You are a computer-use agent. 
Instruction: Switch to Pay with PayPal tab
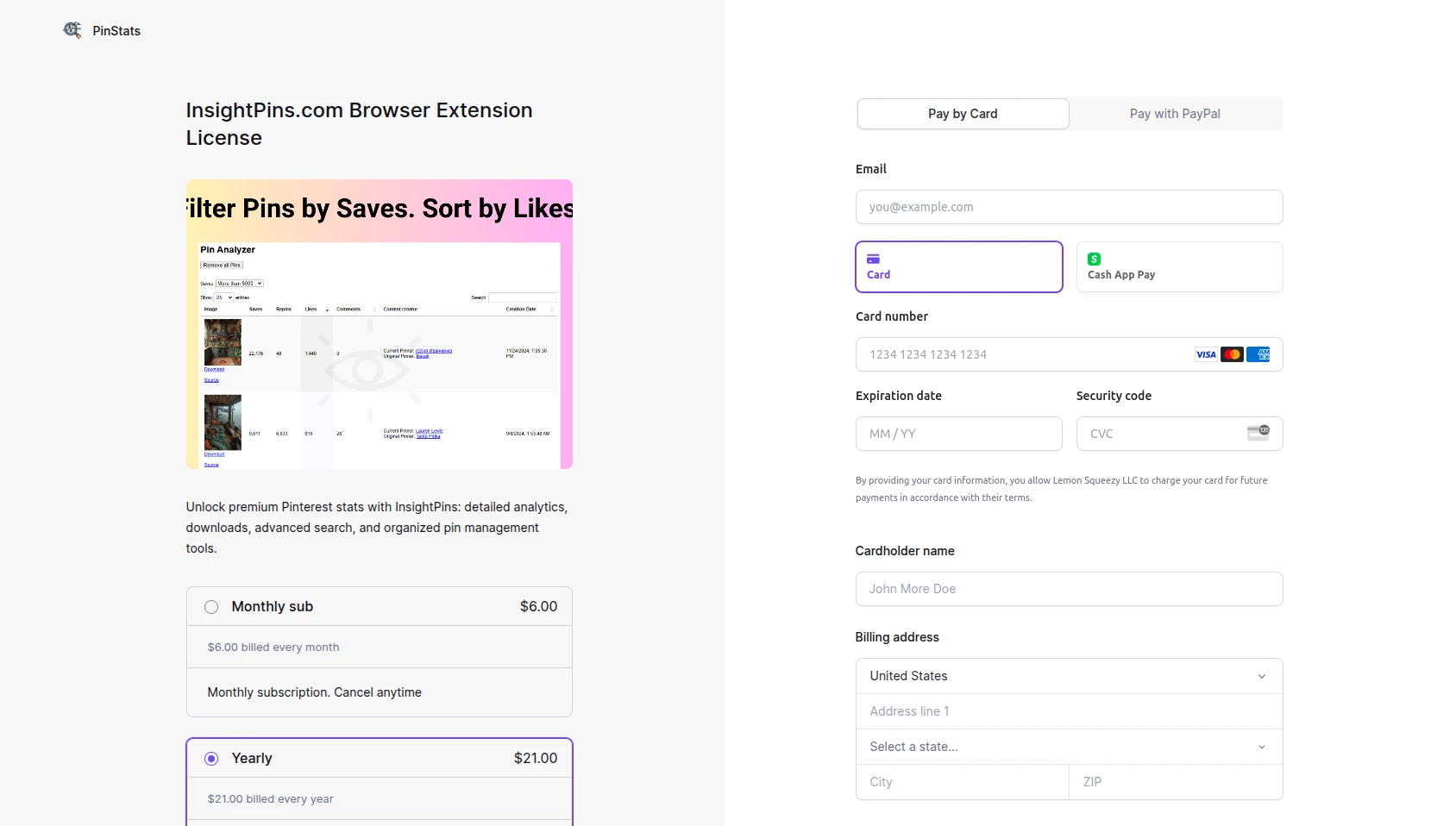(1175, 114)
